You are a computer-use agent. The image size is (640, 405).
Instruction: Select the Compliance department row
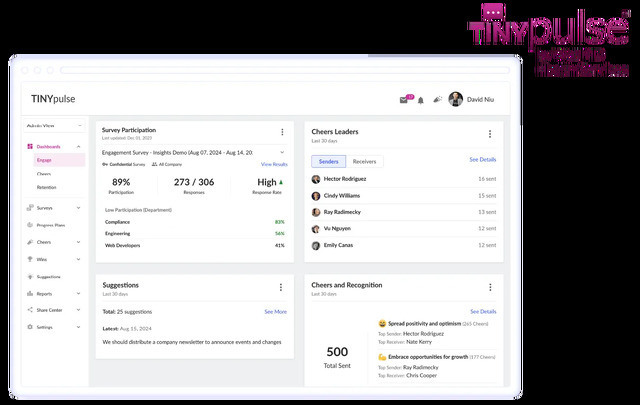tap(195, 222)
